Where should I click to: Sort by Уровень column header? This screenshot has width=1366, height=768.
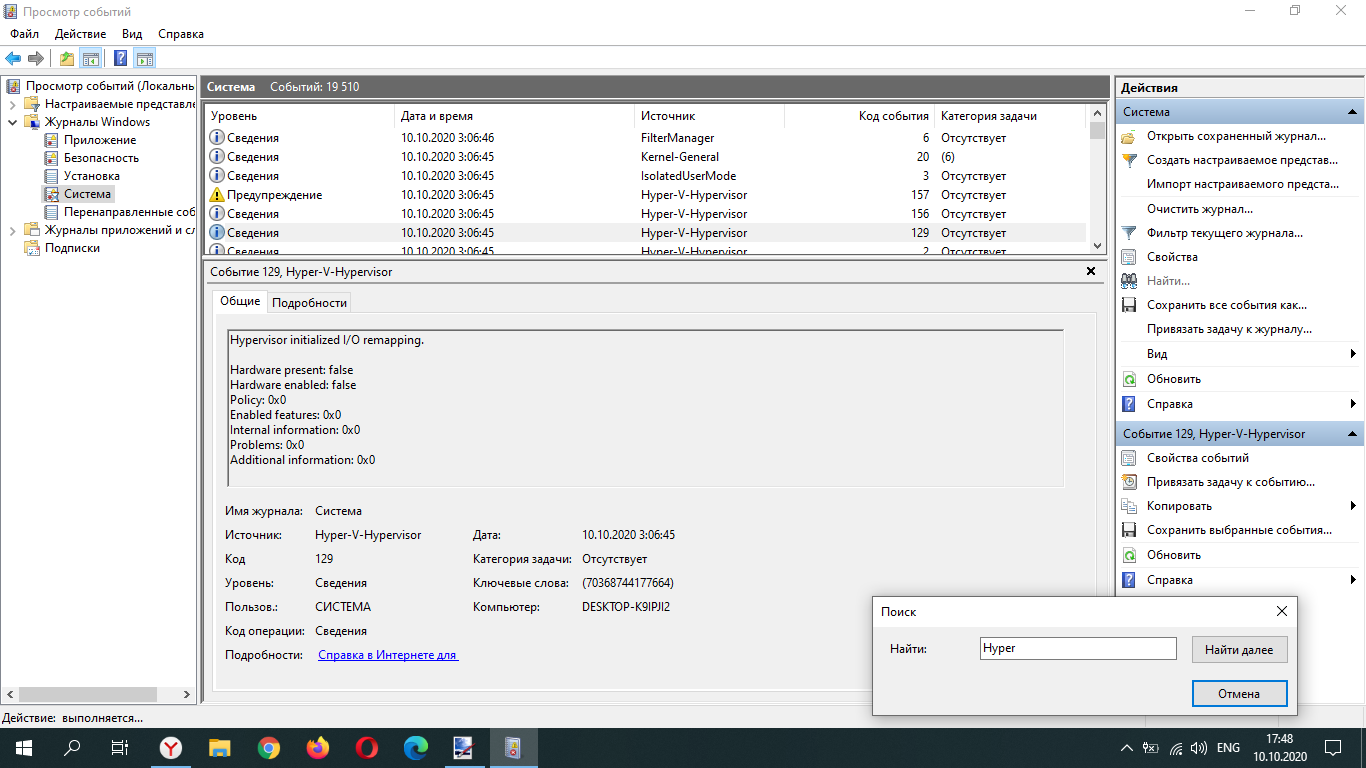pyautogui.click(x=299, y=116)
